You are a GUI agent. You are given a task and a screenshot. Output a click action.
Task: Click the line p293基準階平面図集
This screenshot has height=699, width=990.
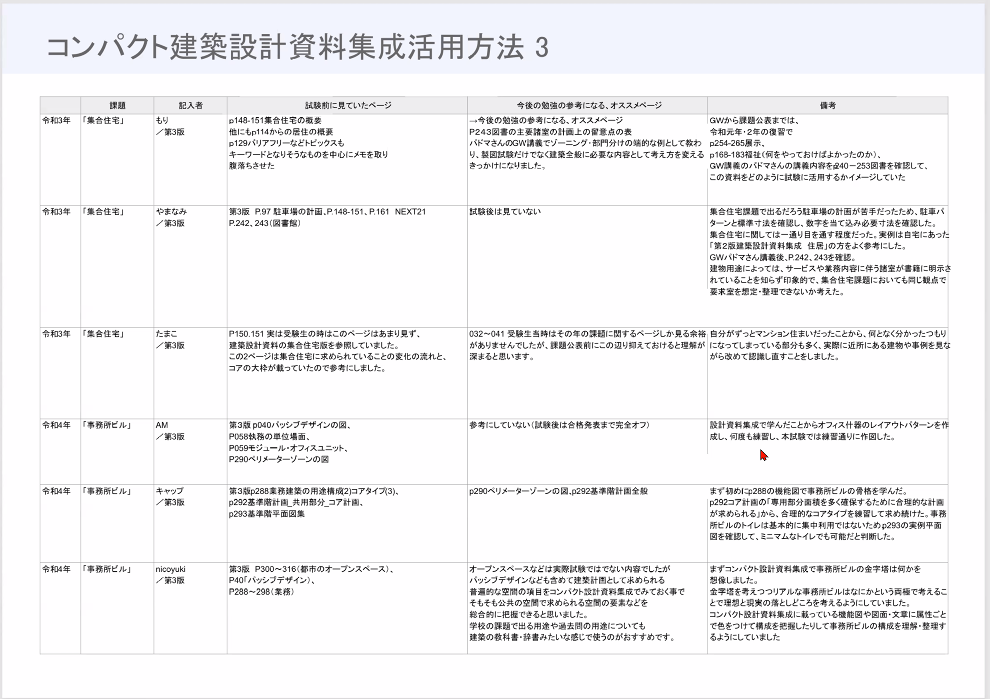pos(267,514)
